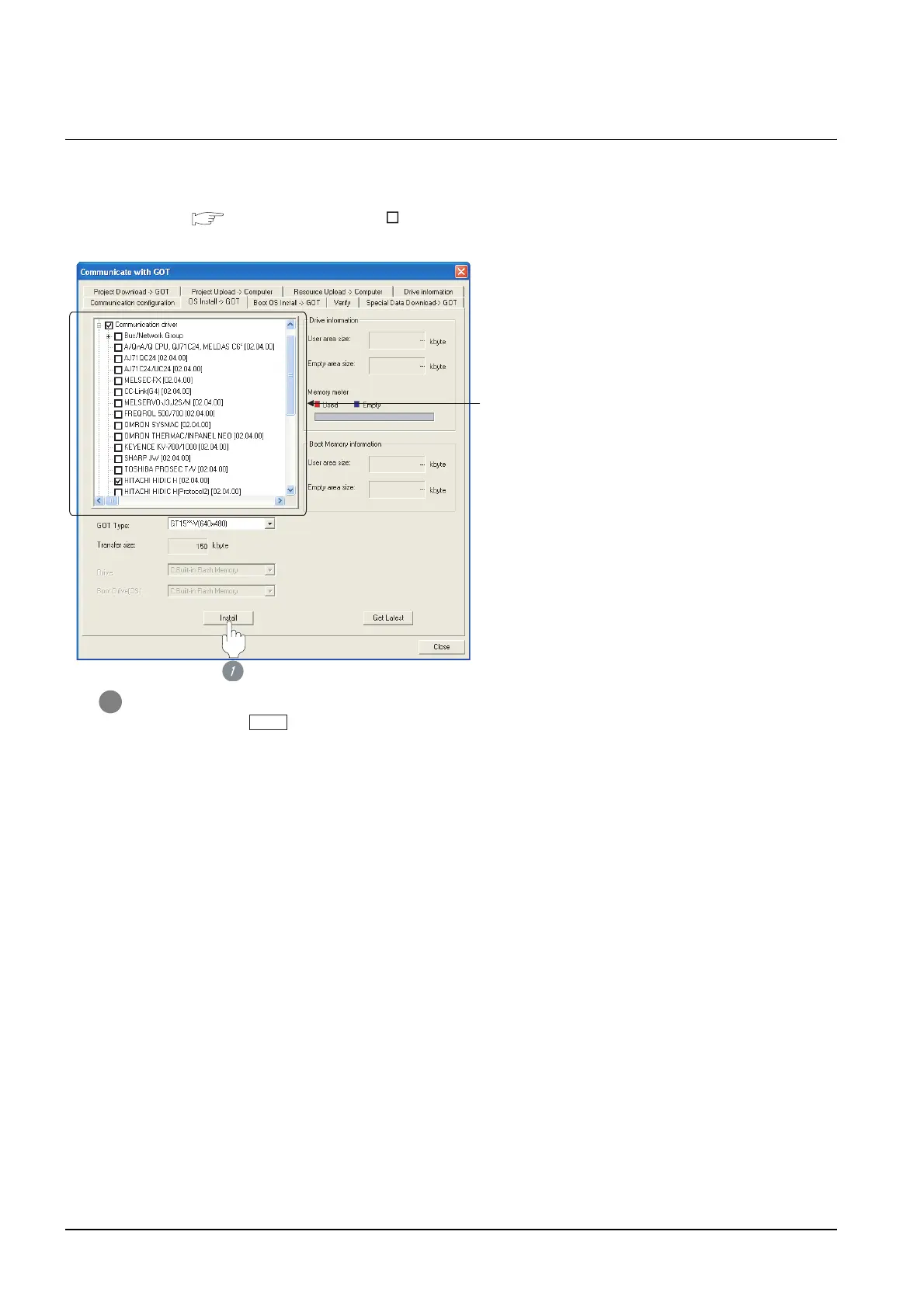Open the GOT Type dropdown
This screenshot has width=924, height=1308.
pyautogui.click(x=269, y=524)
